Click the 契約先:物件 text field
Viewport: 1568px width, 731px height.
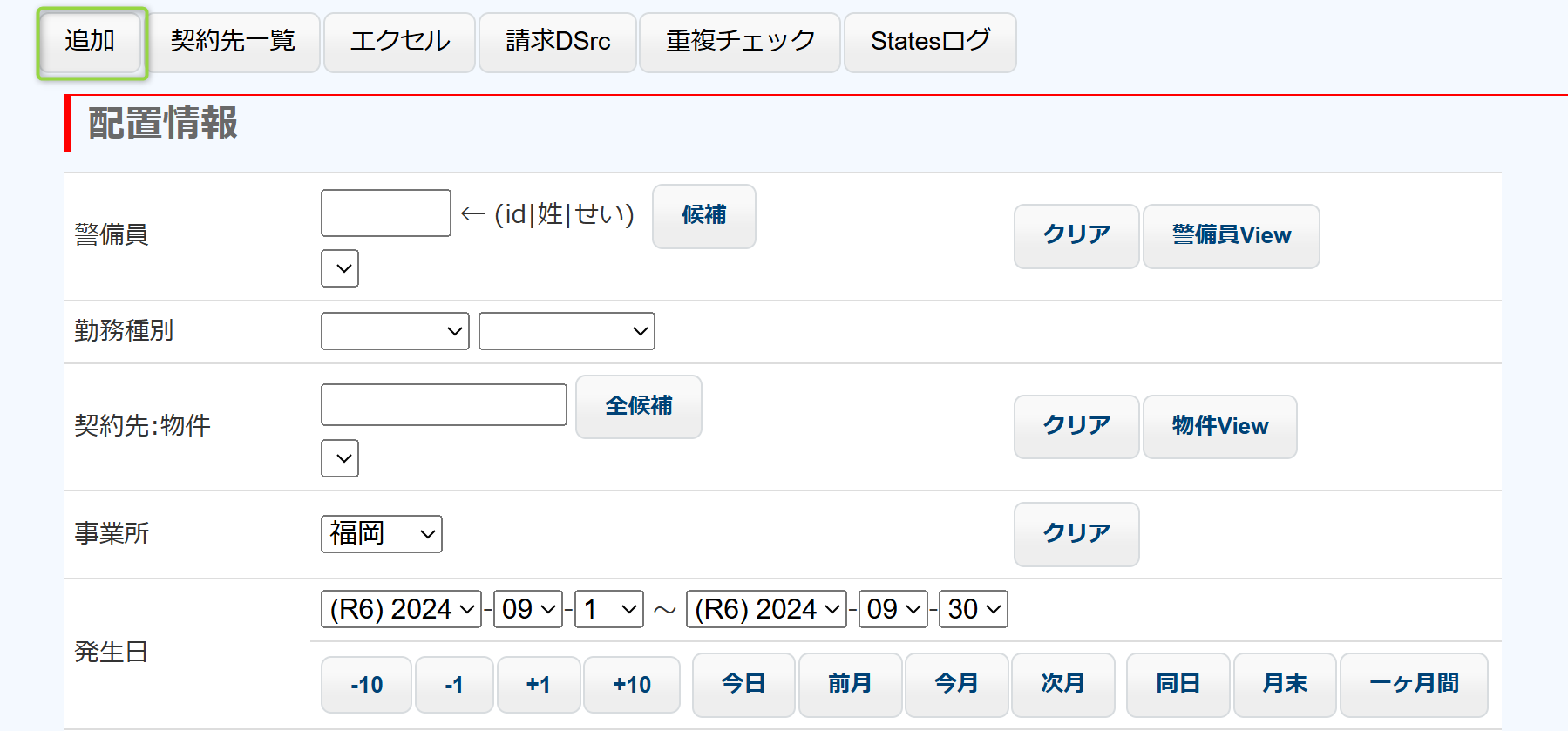point(444,405)
